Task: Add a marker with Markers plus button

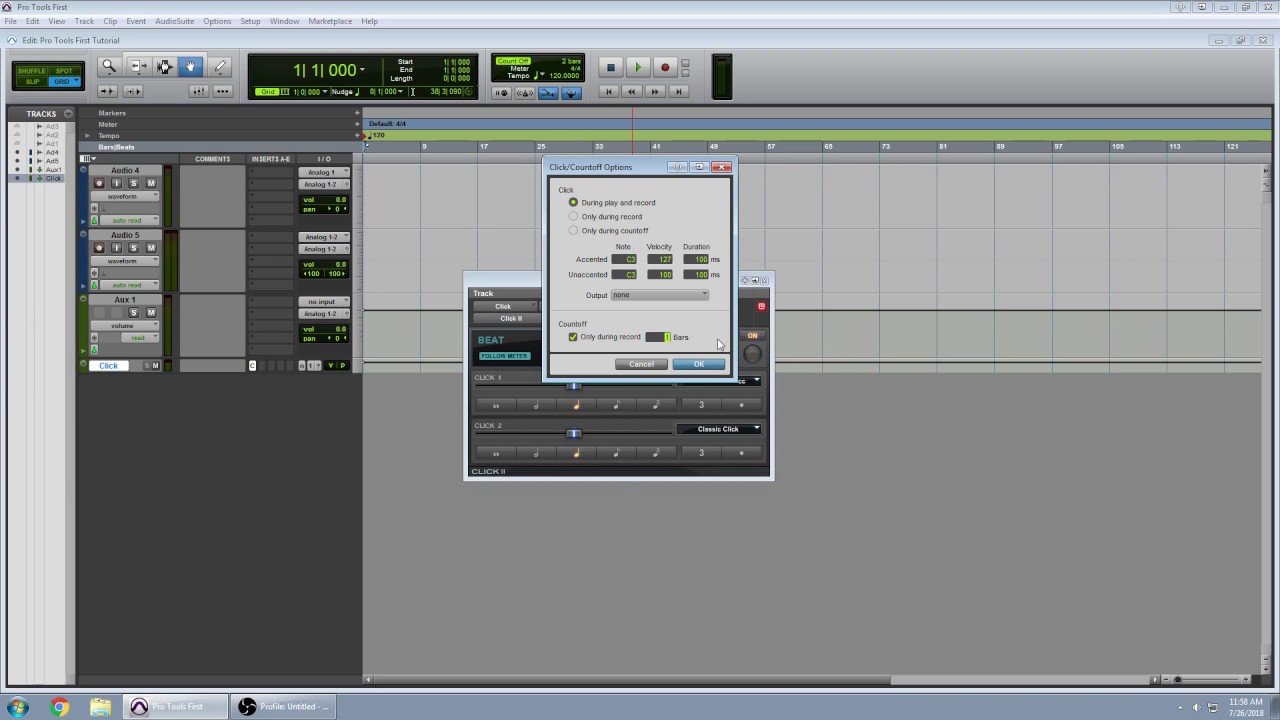Action: click(357, 113)
